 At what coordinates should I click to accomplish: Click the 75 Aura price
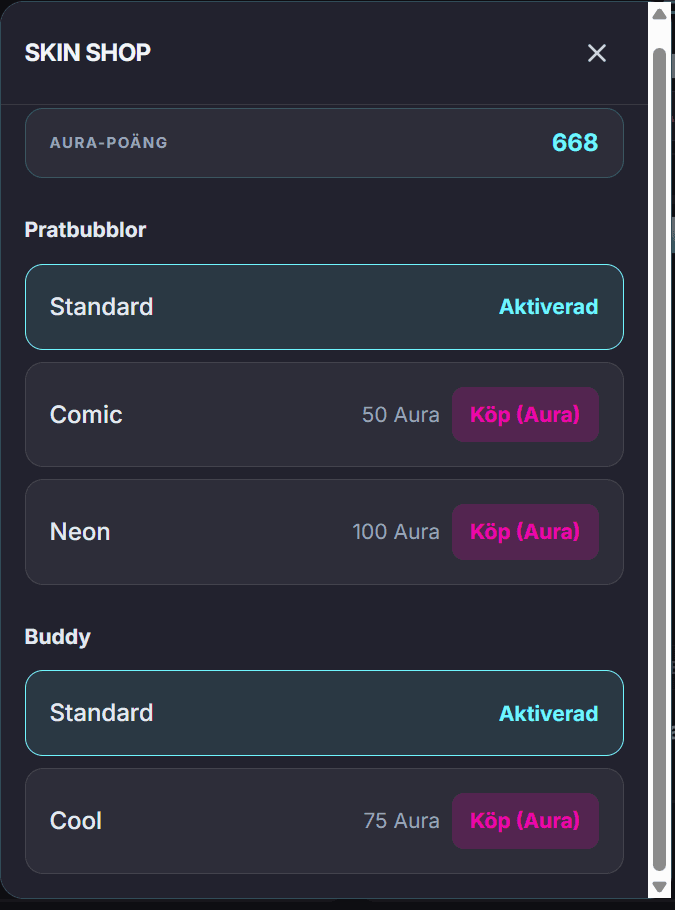[401, 821]
